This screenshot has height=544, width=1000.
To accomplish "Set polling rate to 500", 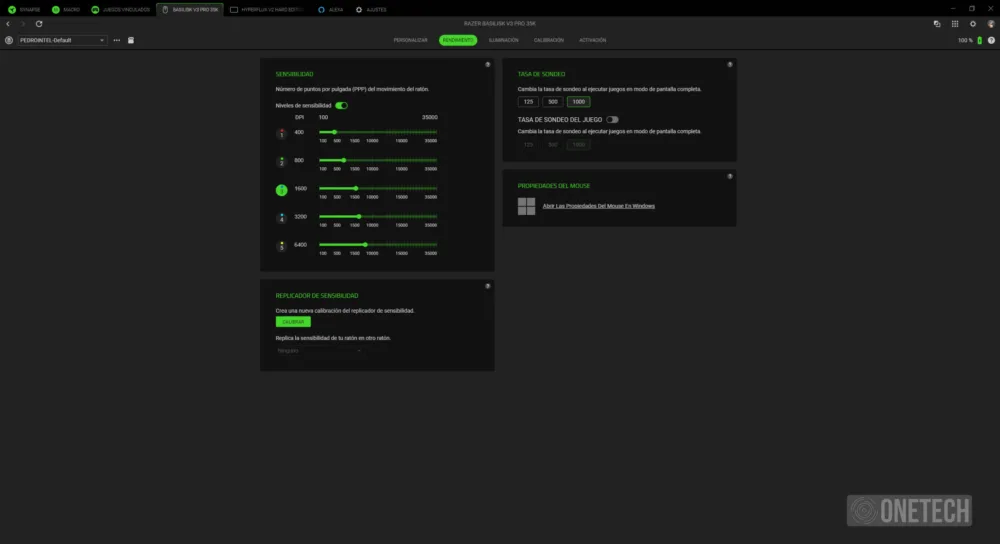I will (553, 101).
